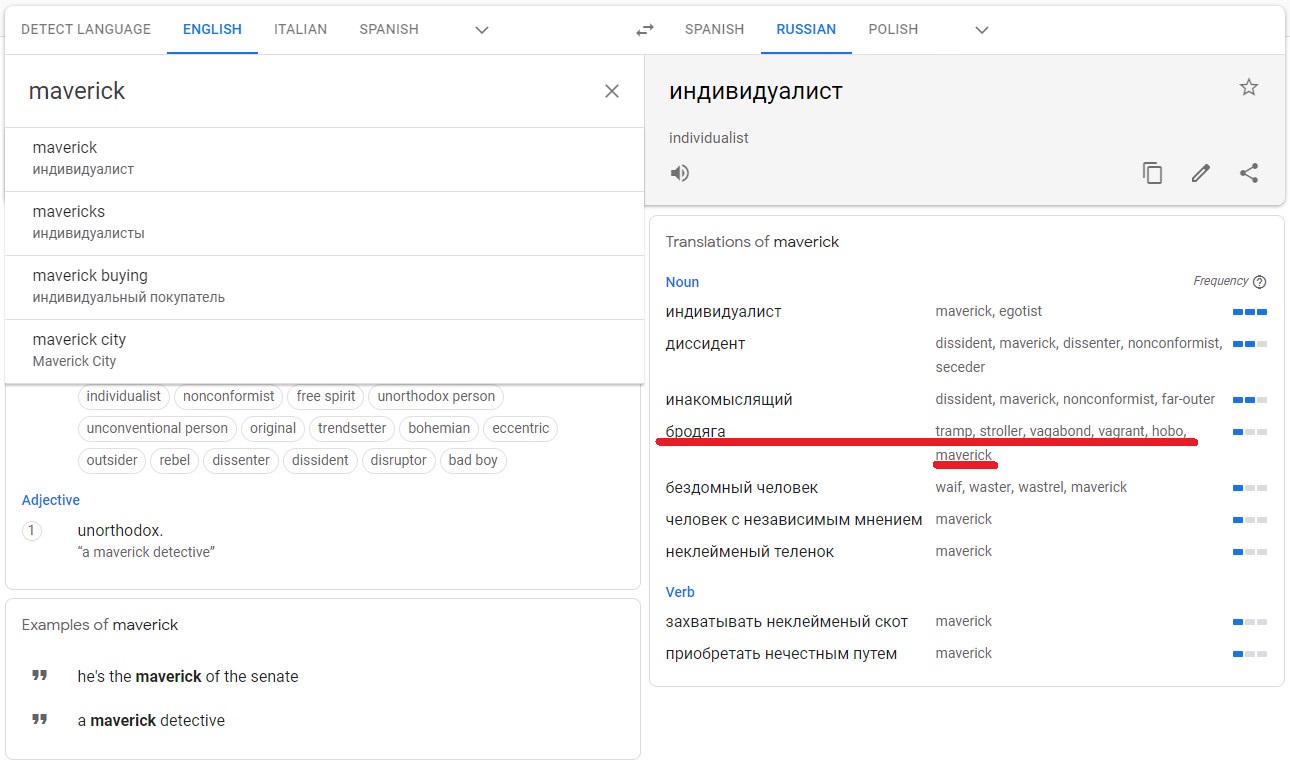Choose the 'mavericks' suggestion
This screenshot has height=766, width=1290.
[x=325, y=223]
